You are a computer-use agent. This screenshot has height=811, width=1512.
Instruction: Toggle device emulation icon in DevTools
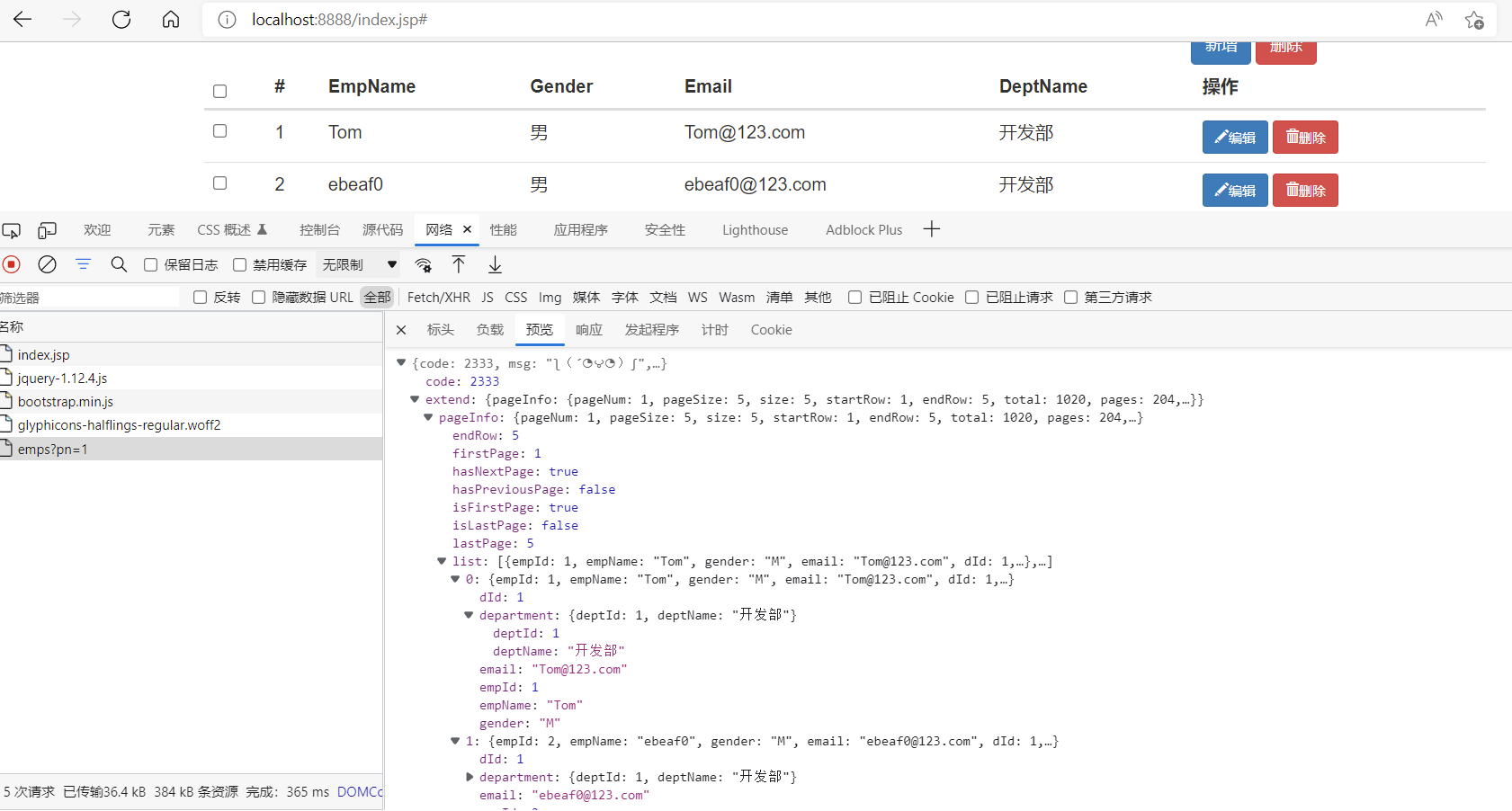(47, 230)
